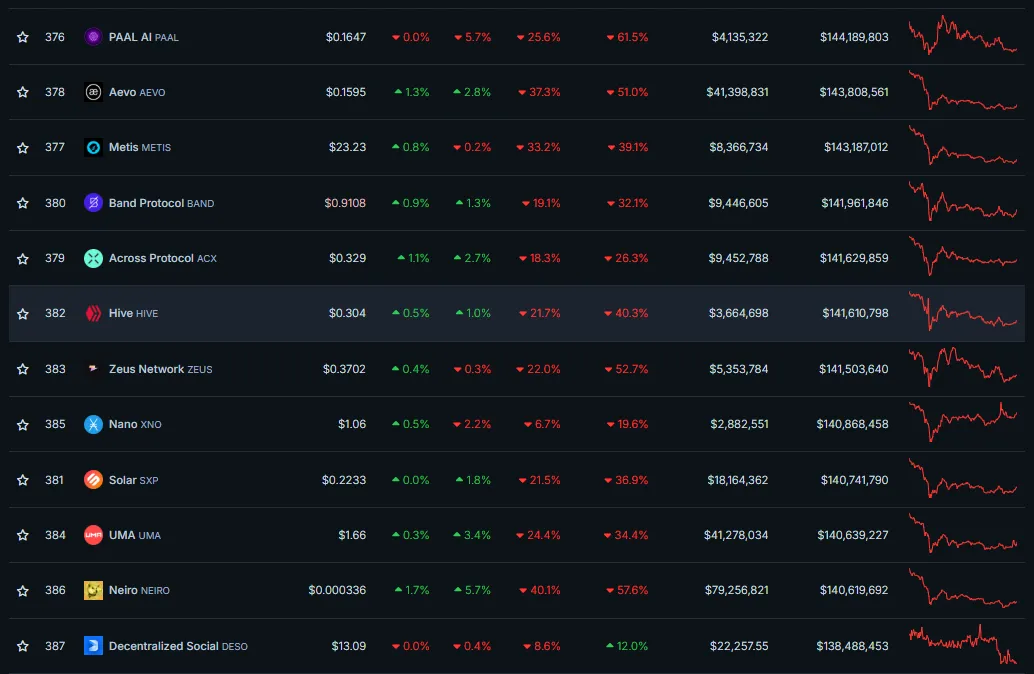Open the UMA coin page
The height and width of the screenshot is (674, 1034).
pos(135,535)
